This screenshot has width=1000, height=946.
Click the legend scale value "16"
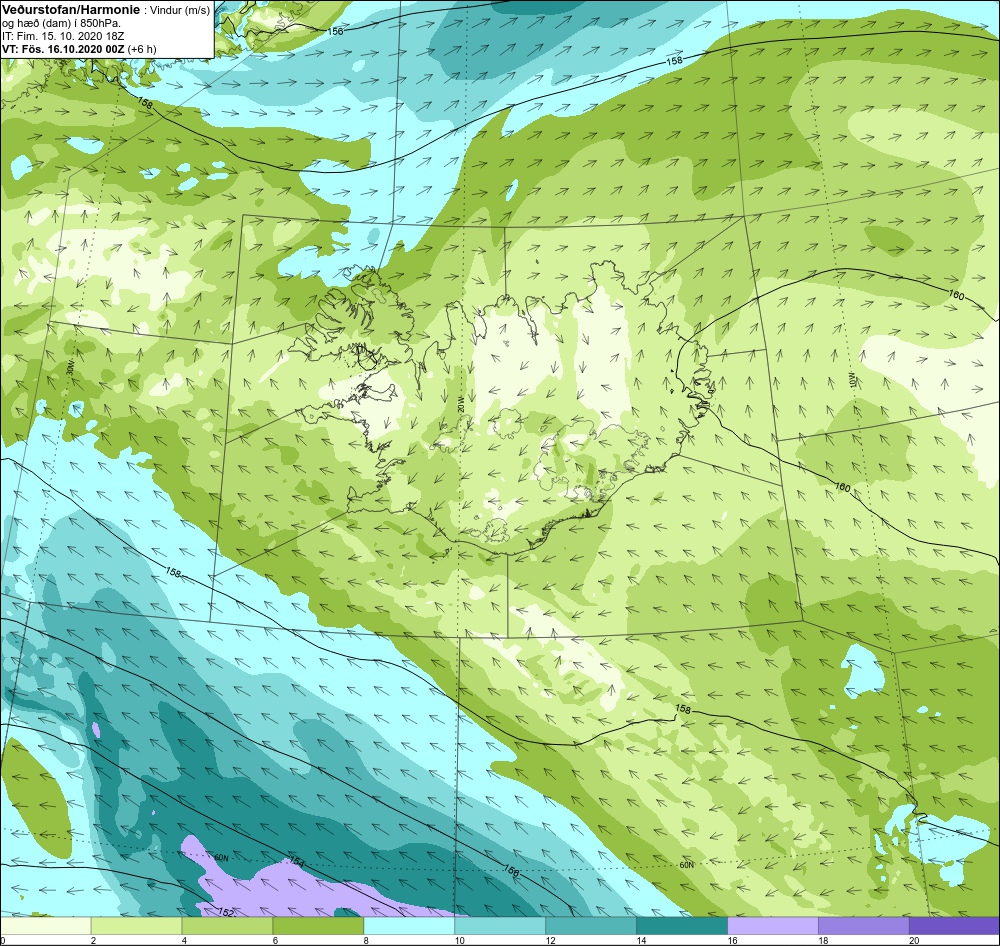pyautogui.click(x=732, y=941)
